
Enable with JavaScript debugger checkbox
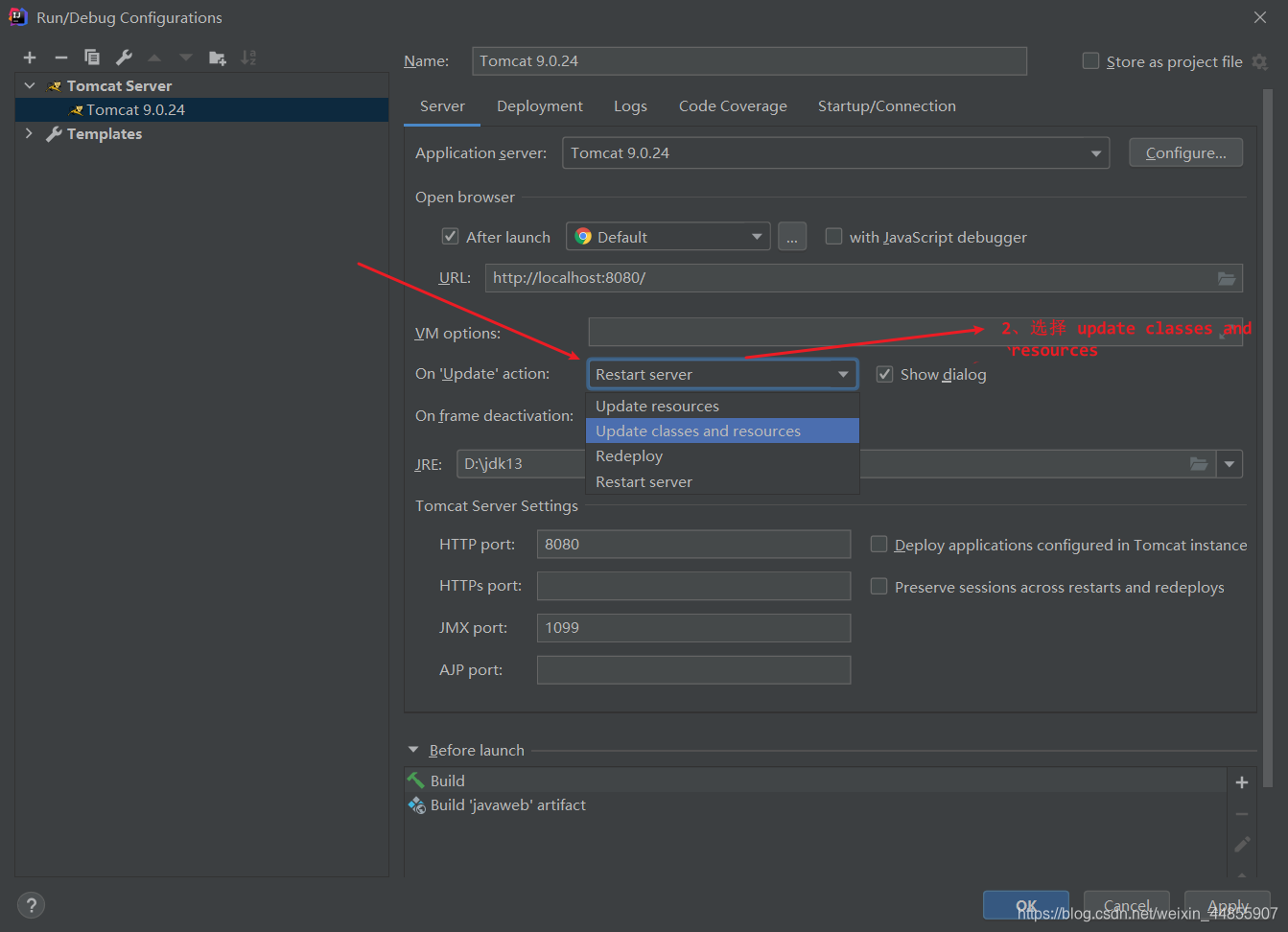point(833,236)
